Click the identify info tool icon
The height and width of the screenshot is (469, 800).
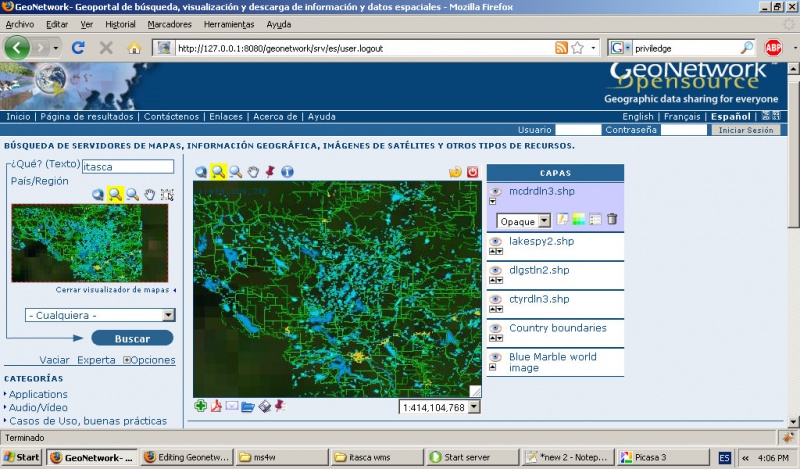(x=288, y=172)
